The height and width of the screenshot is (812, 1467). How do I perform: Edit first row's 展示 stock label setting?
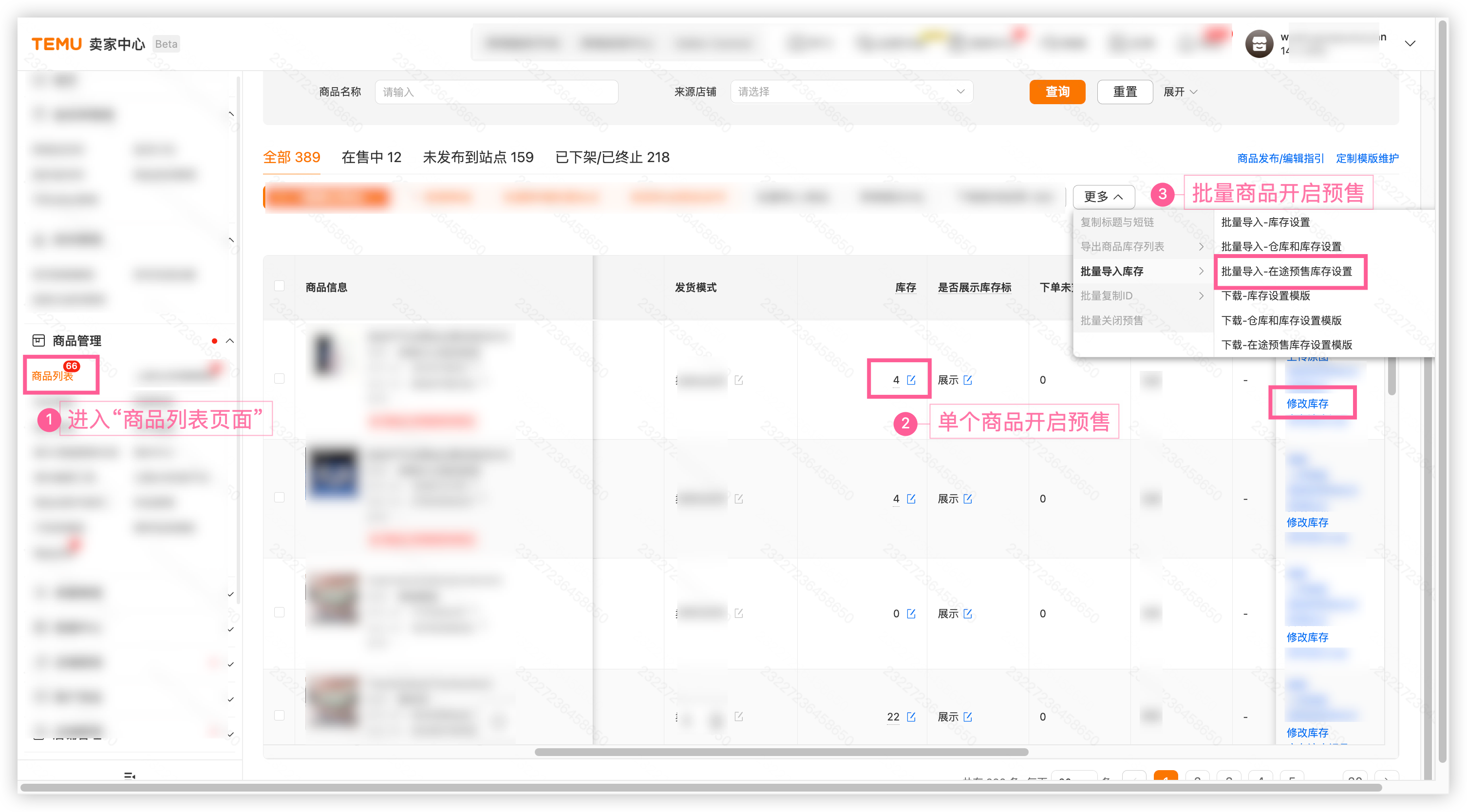click(x=968, y=380)
